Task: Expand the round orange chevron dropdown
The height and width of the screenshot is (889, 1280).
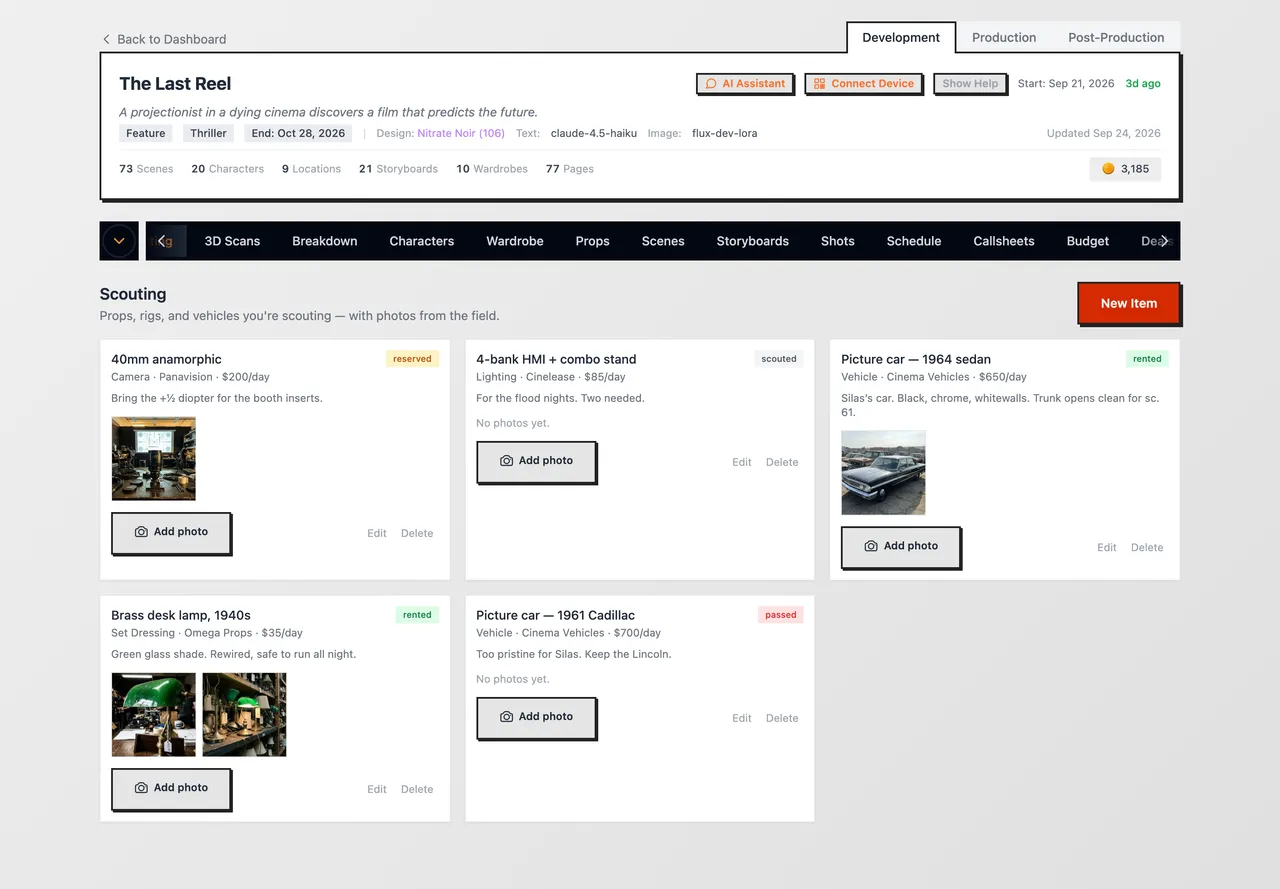Action: (119, 241)
